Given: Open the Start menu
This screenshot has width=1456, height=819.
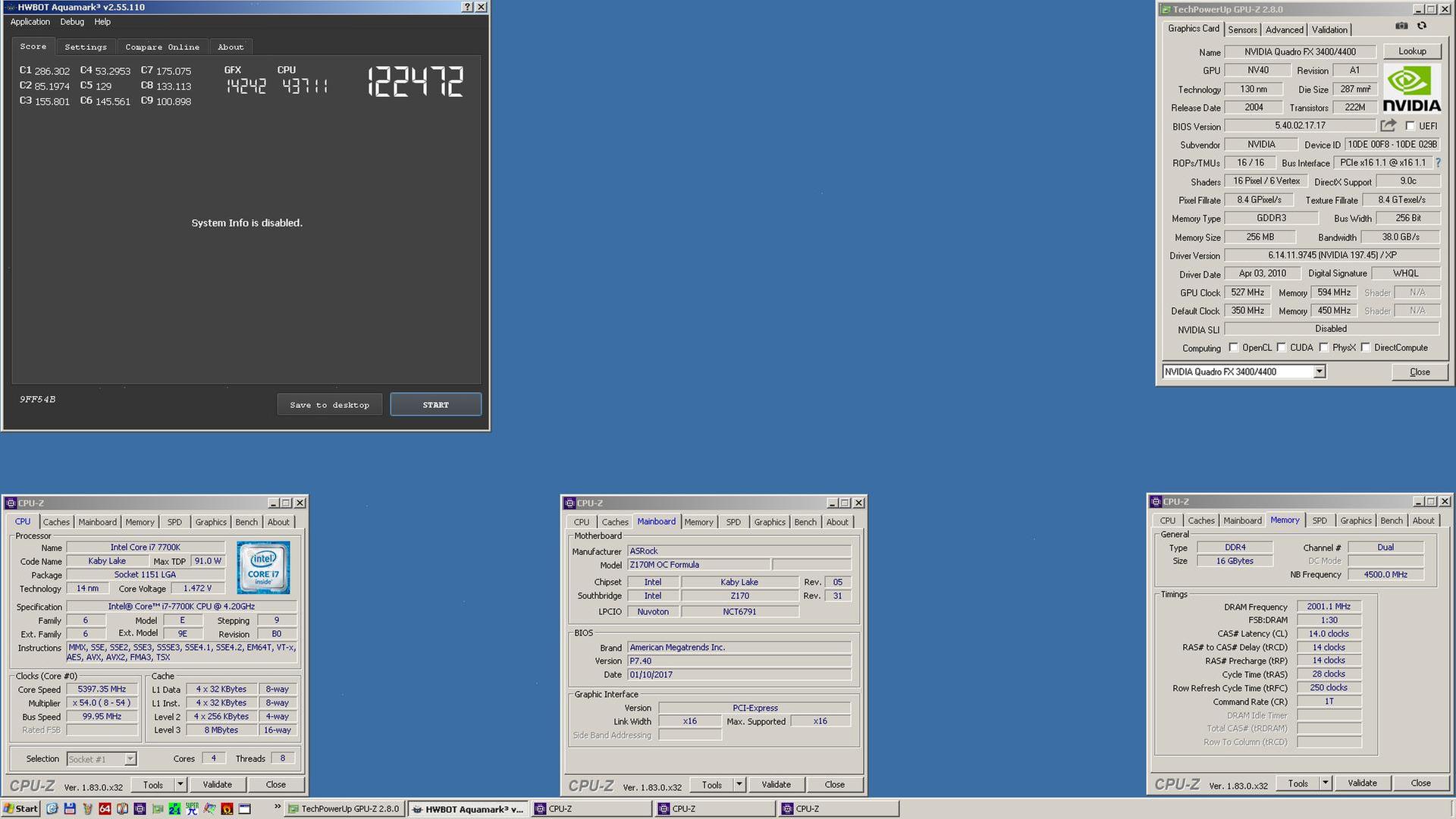Looking at the screenshot, I should (20, 808).
